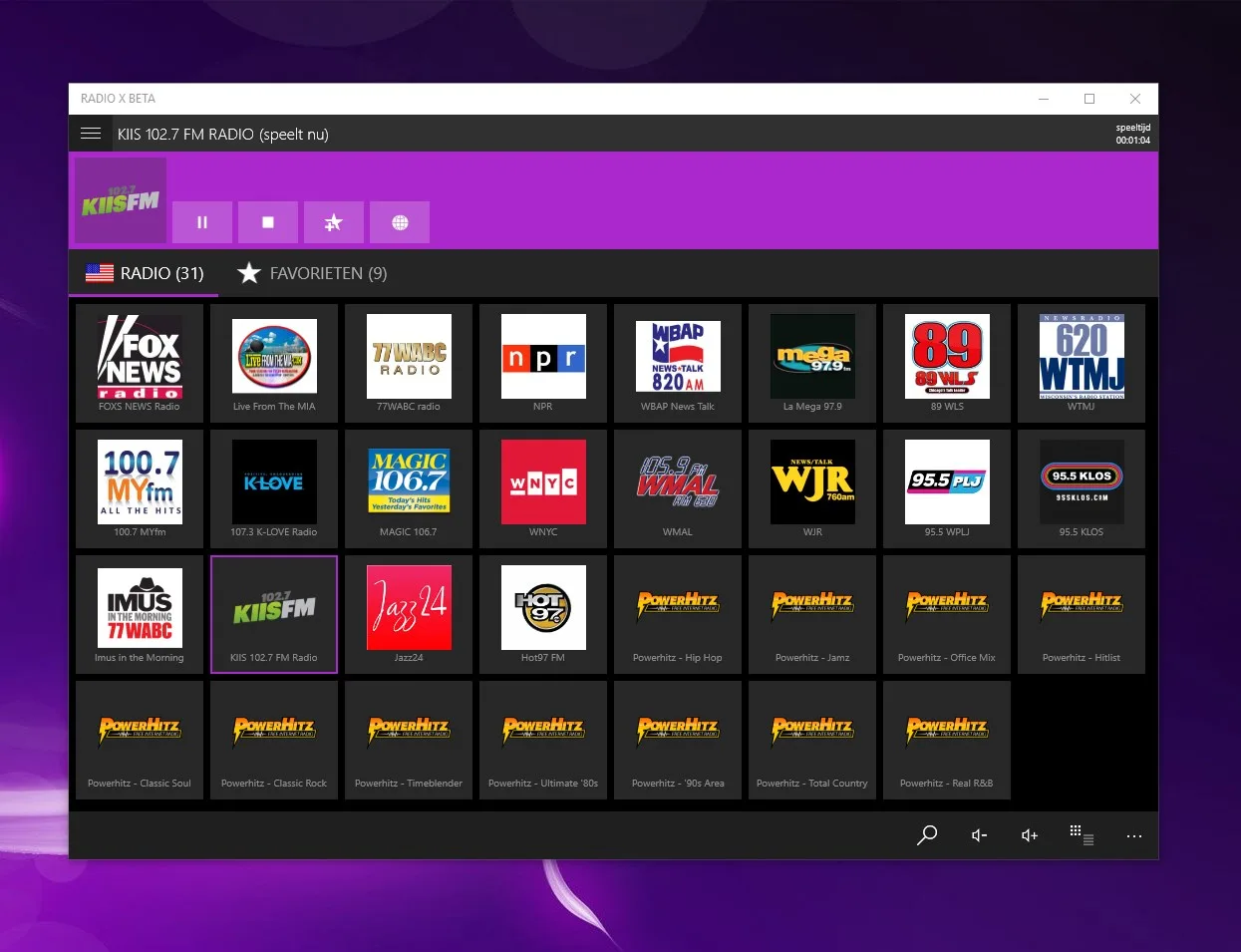Toggle grid/list view icon
The image size is (1241, 952).
pyautogui.click(x=1082, y=835)
